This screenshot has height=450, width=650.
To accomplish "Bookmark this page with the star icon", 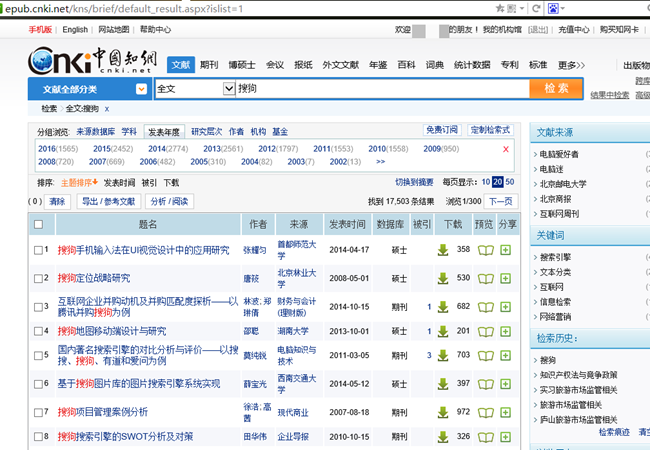I will 500,8.
